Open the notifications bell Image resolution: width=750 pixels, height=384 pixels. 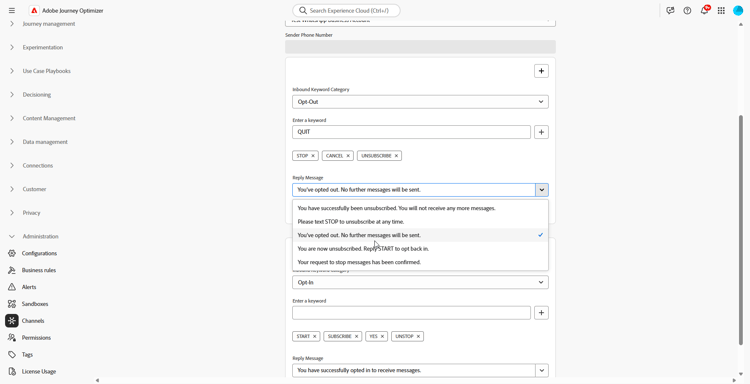click(705, 11)
